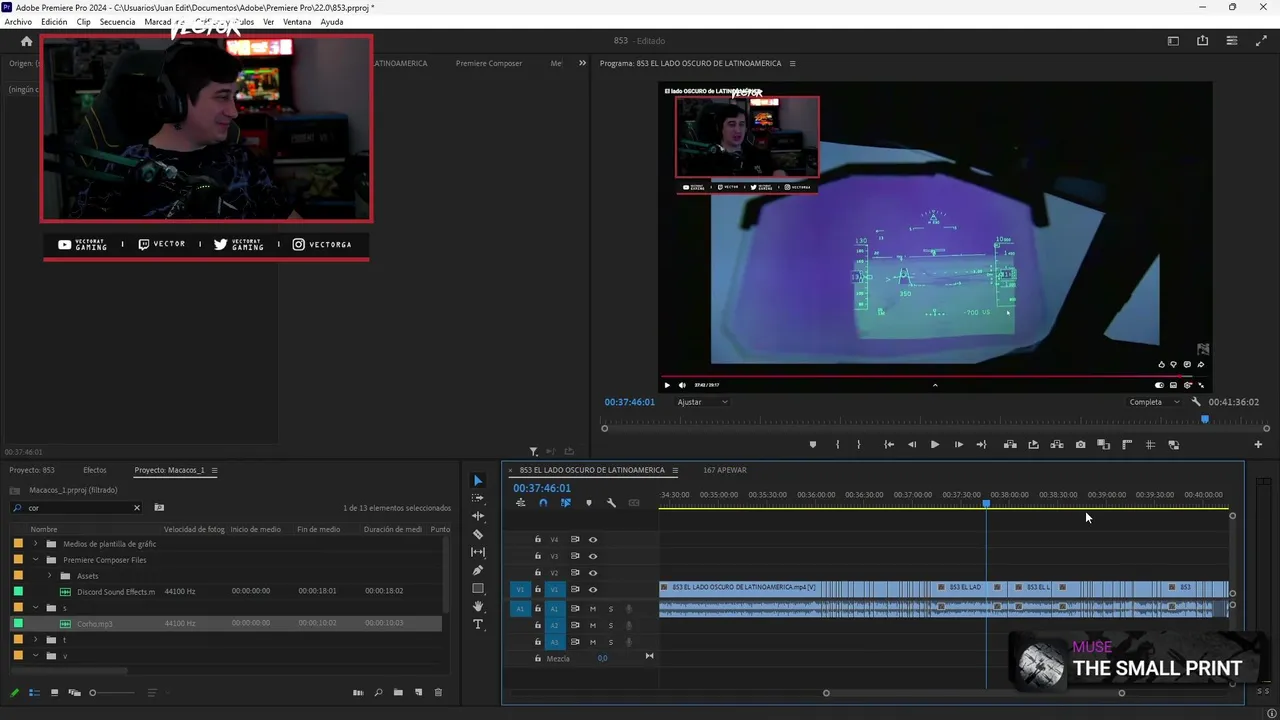Open the Completa playback resolution dropdown
This screenshot has width=1280, height=720.
(x=1152, y=402)
